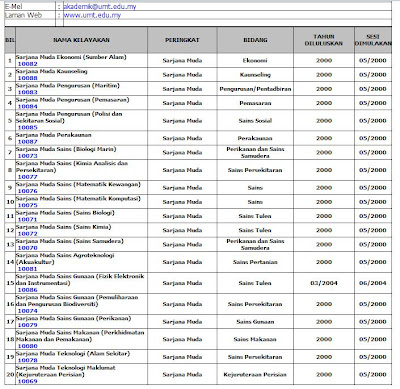The height and width of the screenshot is (389, 400).
Task: Select "Sarjana Muda Sains (Matematik Kewangan)"
Action: pos(78,184)
